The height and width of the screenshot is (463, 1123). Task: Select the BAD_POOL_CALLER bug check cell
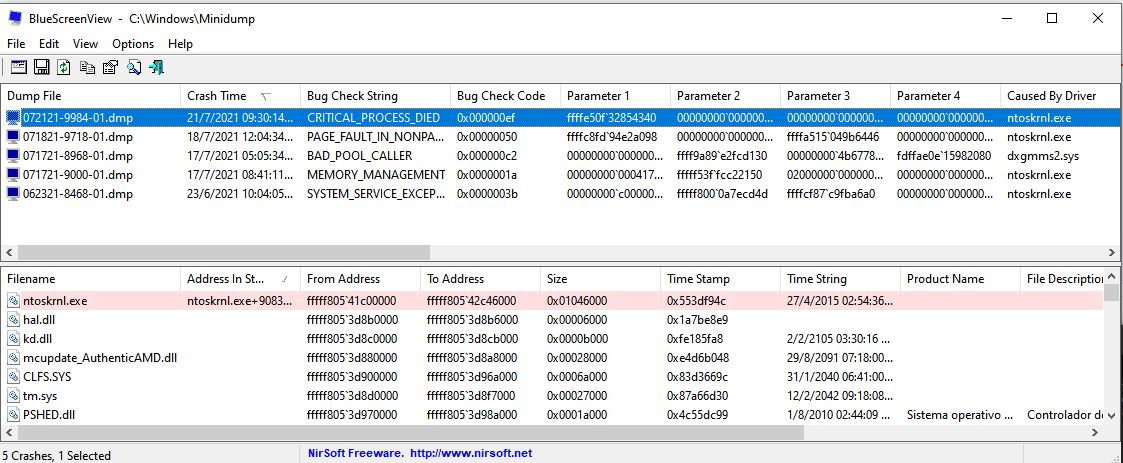tap(359, 156)
